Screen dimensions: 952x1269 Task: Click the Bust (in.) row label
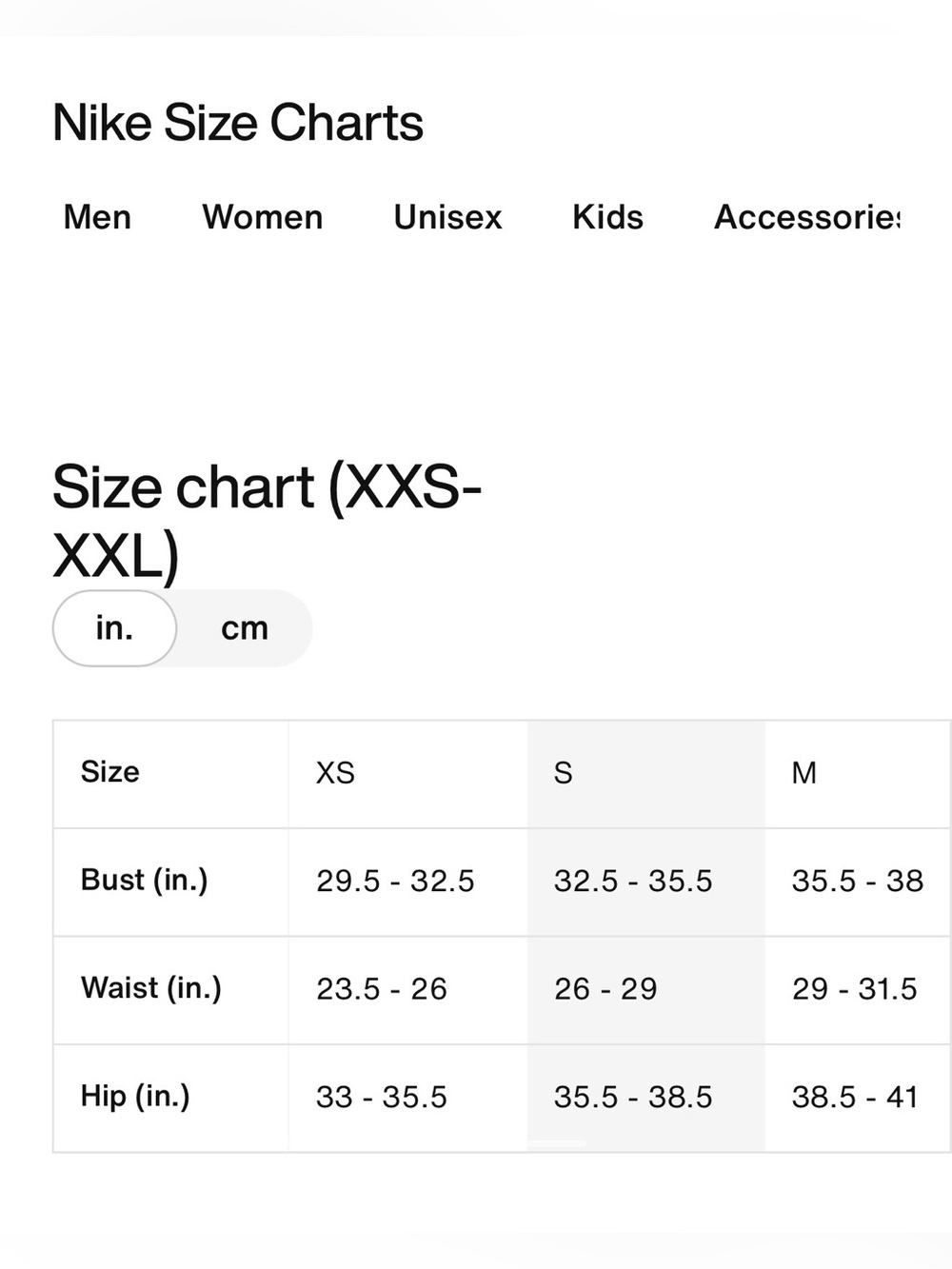click(x=145, y=881)
